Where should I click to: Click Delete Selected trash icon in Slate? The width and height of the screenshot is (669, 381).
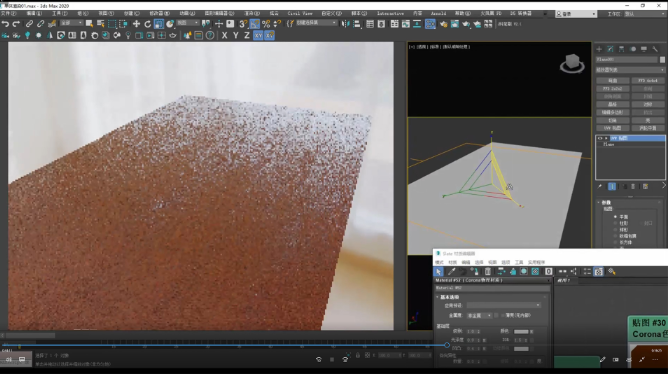coord(488,272)
